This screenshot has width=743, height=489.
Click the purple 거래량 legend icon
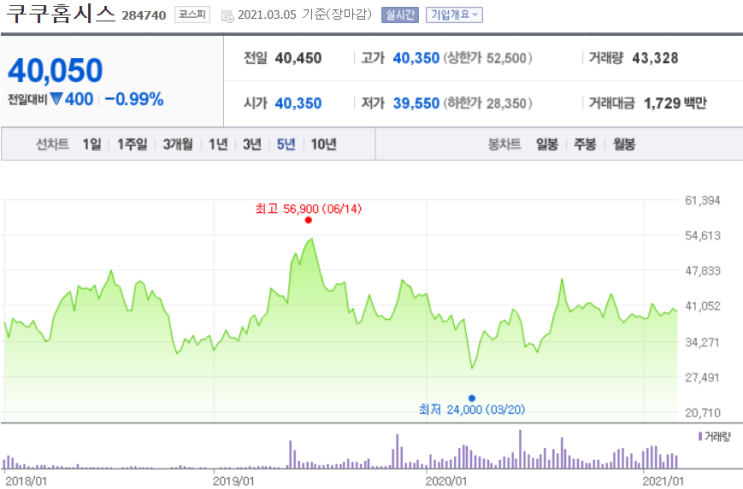coord(700,436)
